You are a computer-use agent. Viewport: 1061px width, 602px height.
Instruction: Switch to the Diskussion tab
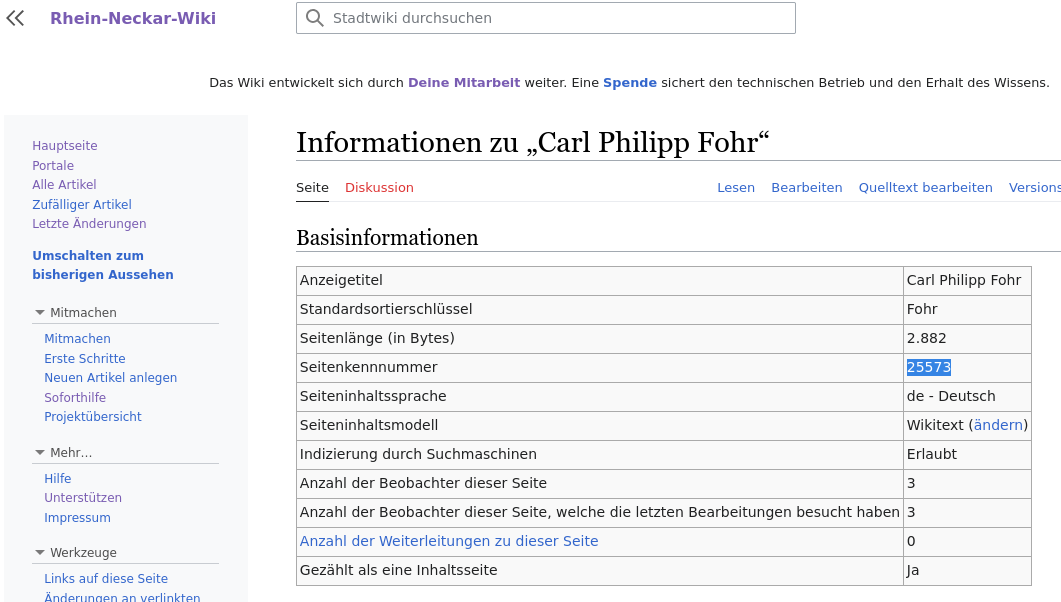pos(379,188)
